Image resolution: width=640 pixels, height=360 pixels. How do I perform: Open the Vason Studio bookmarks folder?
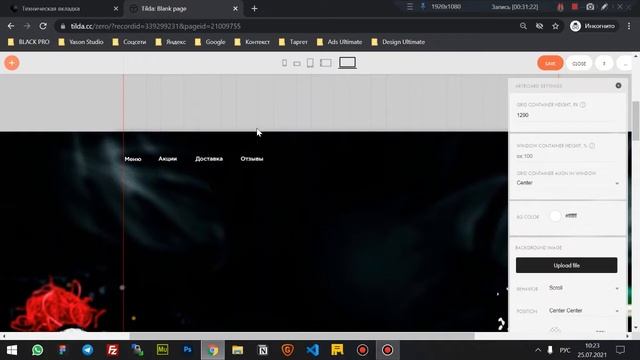coord(81,42)
